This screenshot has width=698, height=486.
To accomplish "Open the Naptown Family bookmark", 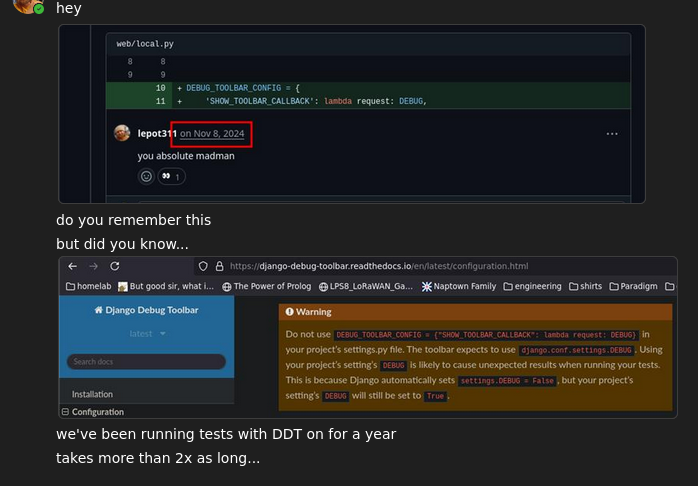I will pyautogui.click(x=459, y=286).
